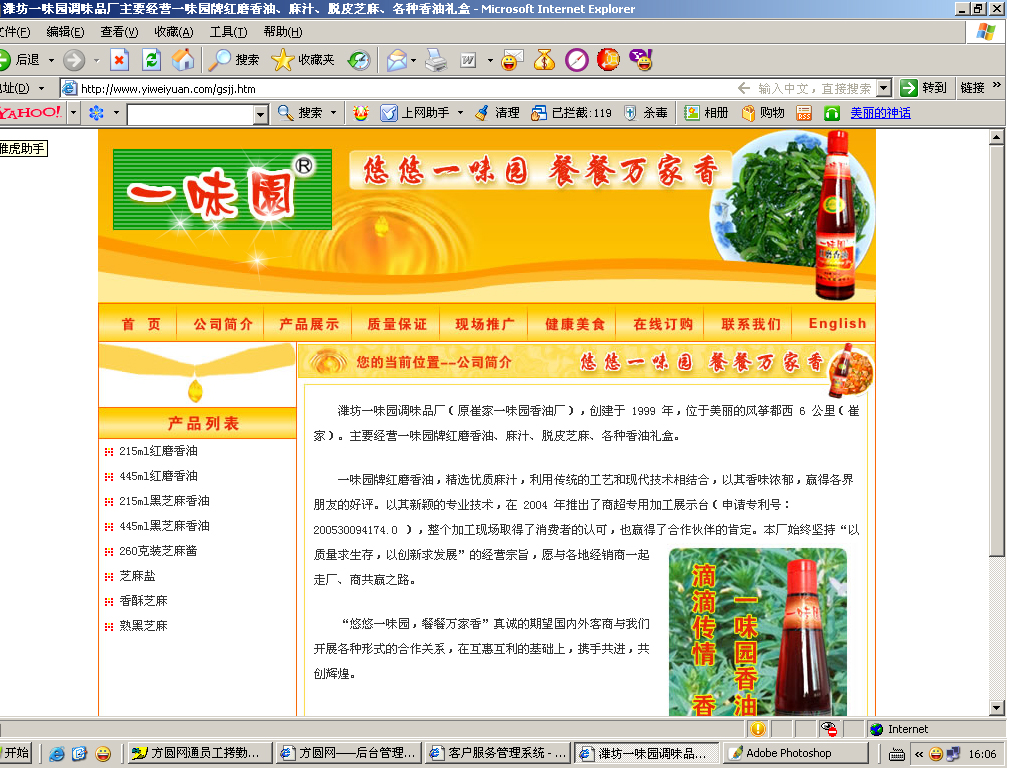The image size is (1024, 768).
Task: Click the purple circle icon in toolbar
Action: click(x=577, y=60)
